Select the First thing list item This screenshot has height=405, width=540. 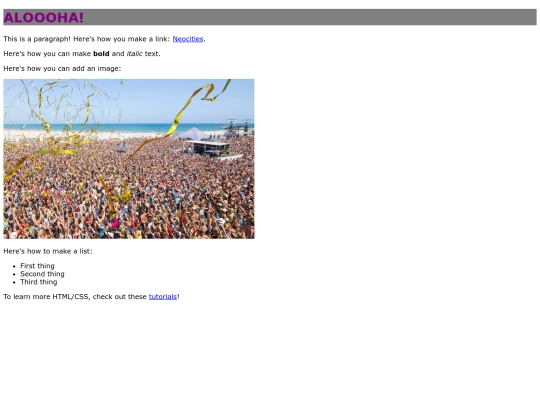click(x=37, y=266)
